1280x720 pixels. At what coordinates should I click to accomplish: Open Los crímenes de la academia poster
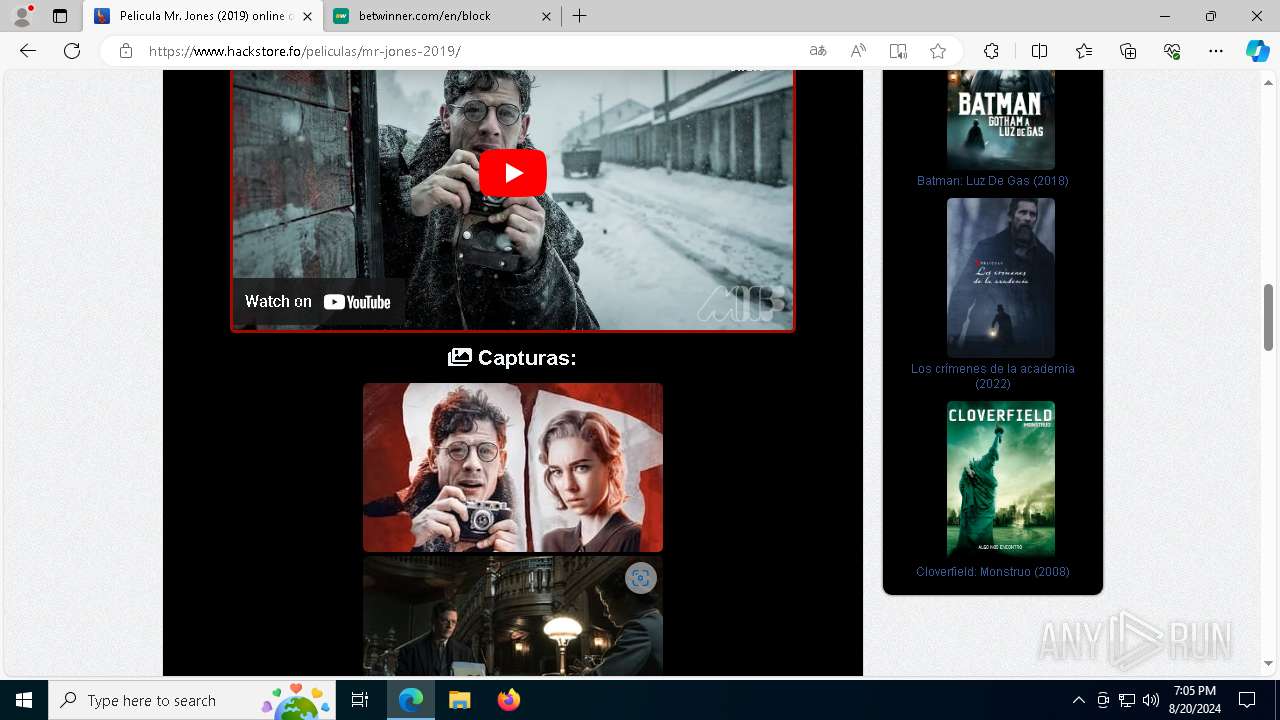tap(1000, 277)
